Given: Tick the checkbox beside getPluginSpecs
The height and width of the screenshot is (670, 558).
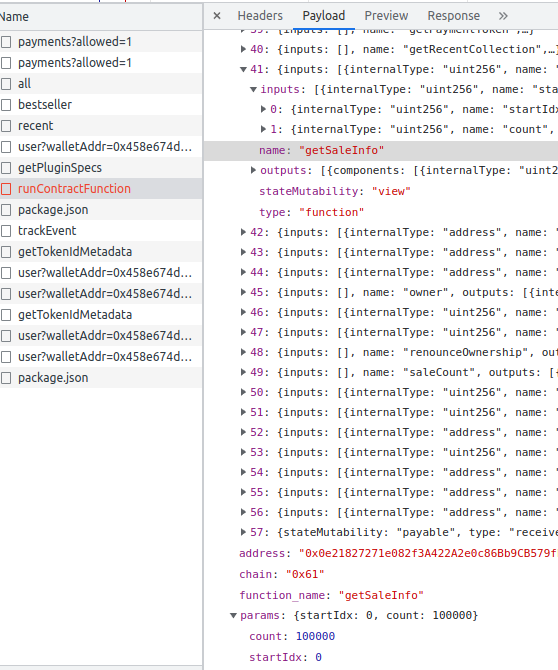Looking at the screenshot, I should (x=6, y=168).
